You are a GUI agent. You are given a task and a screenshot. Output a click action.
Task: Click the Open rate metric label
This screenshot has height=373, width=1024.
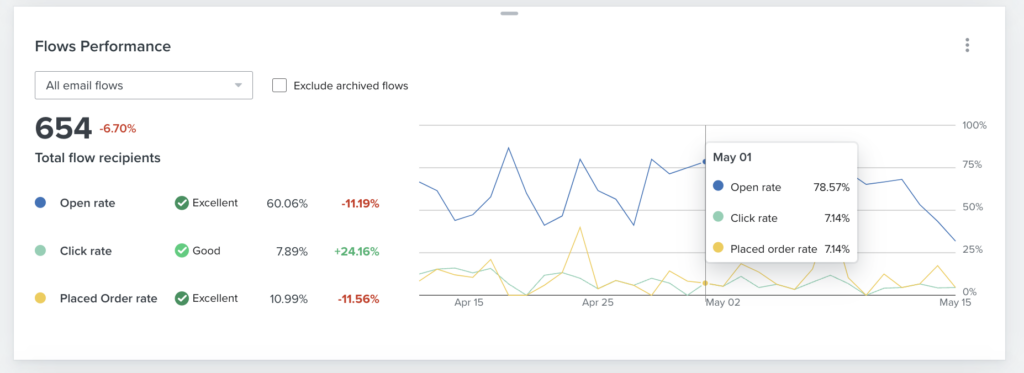[x=88, y=203]
